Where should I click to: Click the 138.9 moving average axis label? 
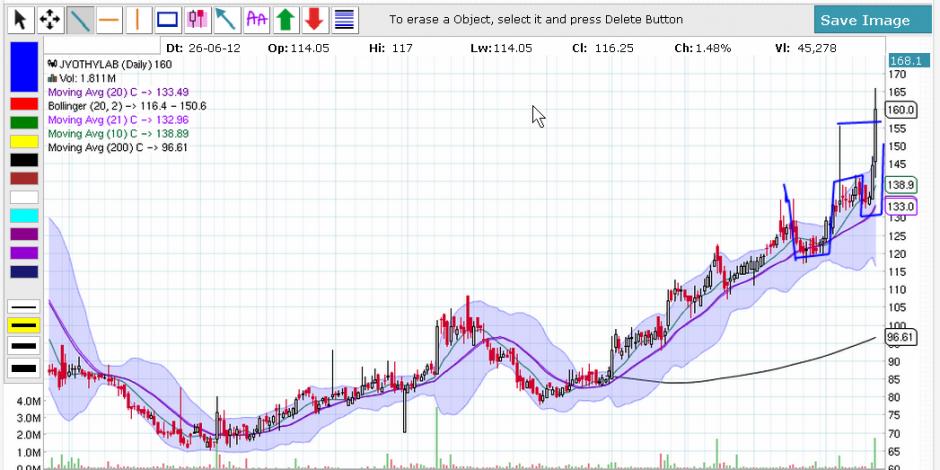pyautogui.click(x=902, y=185)
